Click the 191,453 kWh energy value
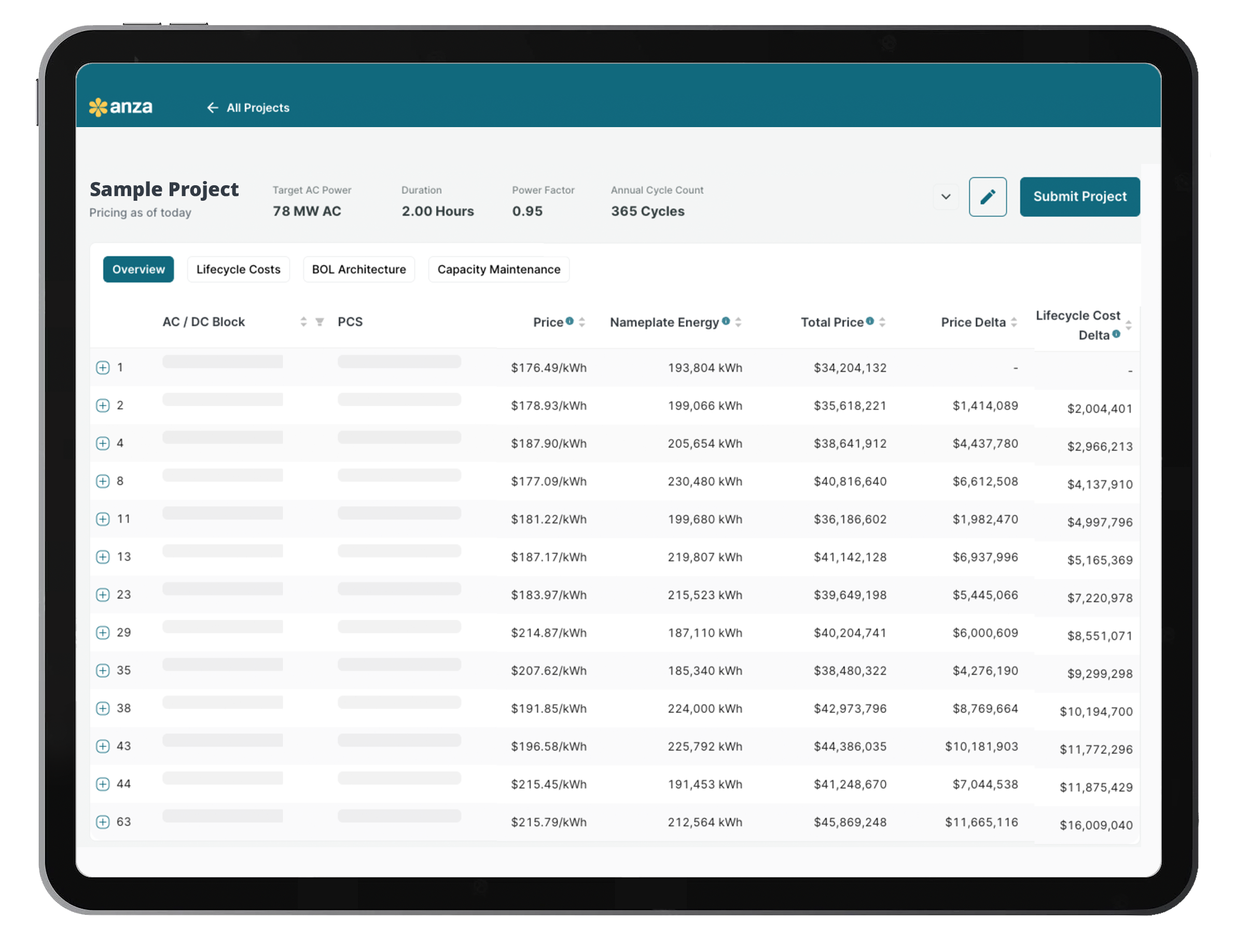 click(x=704, y=784)
